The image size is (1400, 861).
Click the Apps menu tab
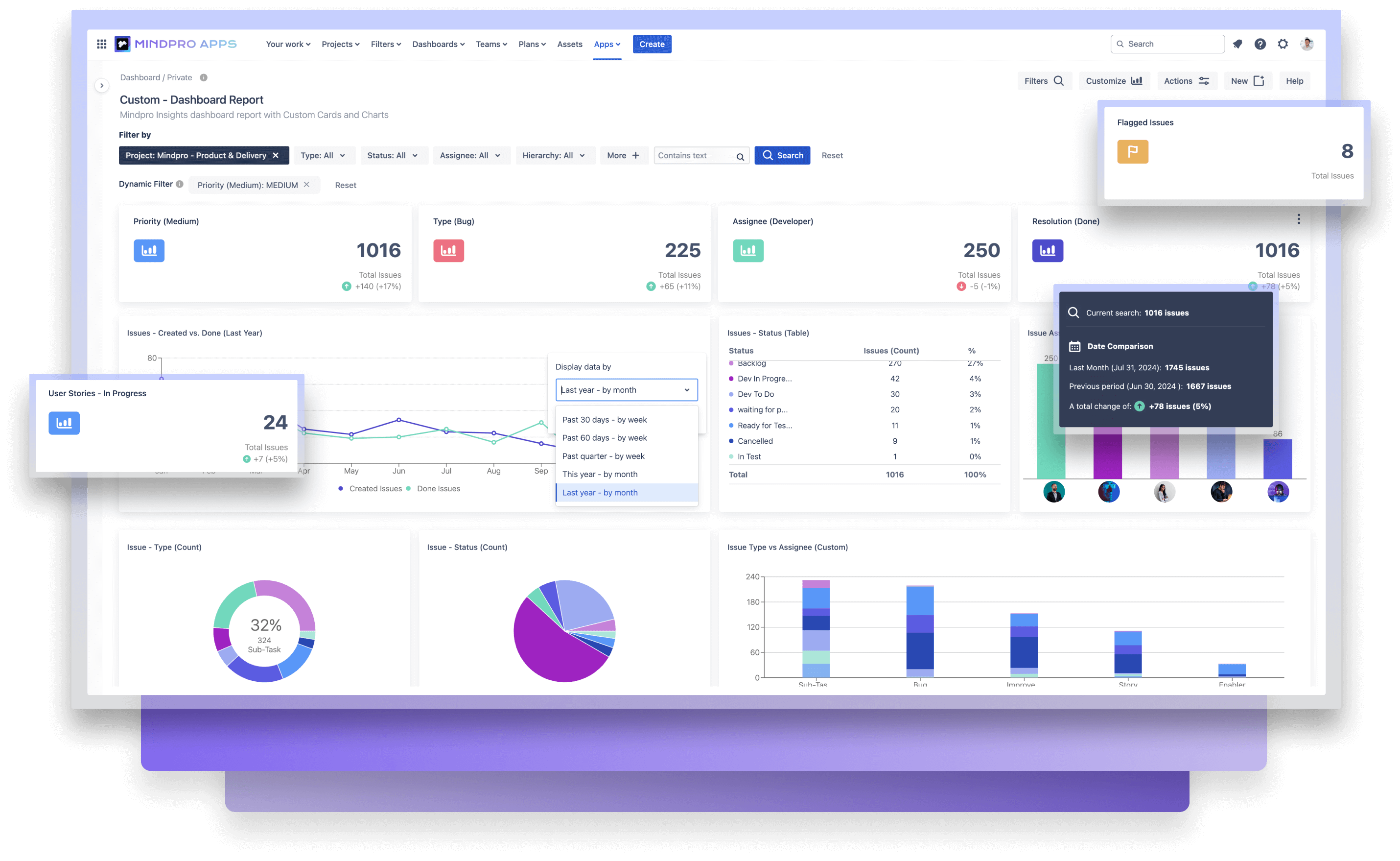(608, 44)
